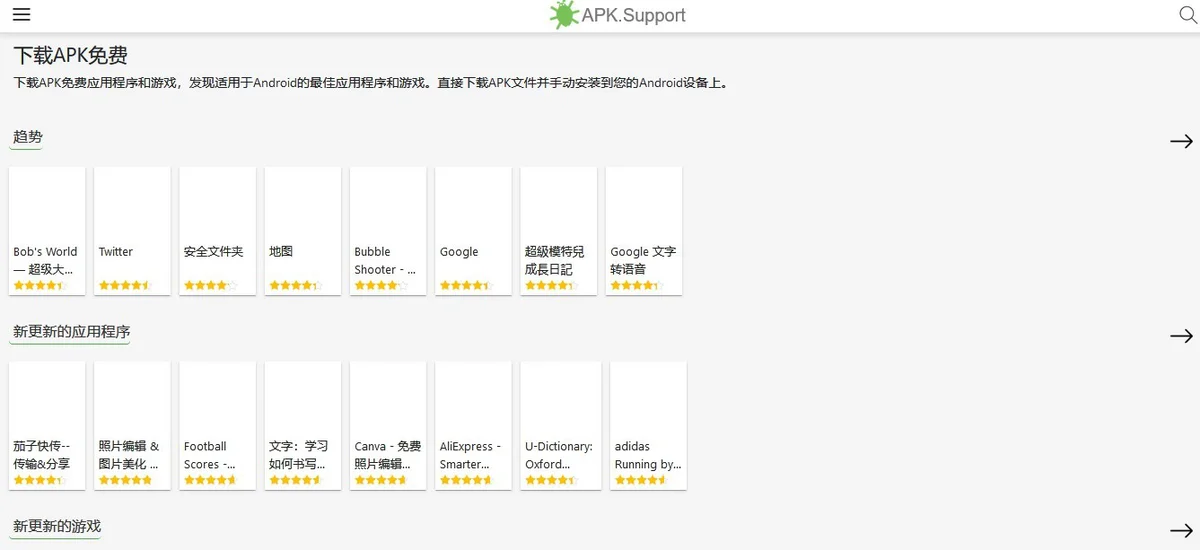Open Bob's World app card
Image resolution: width=1200 pixels, height=550 pixels.
coord(47,231)
